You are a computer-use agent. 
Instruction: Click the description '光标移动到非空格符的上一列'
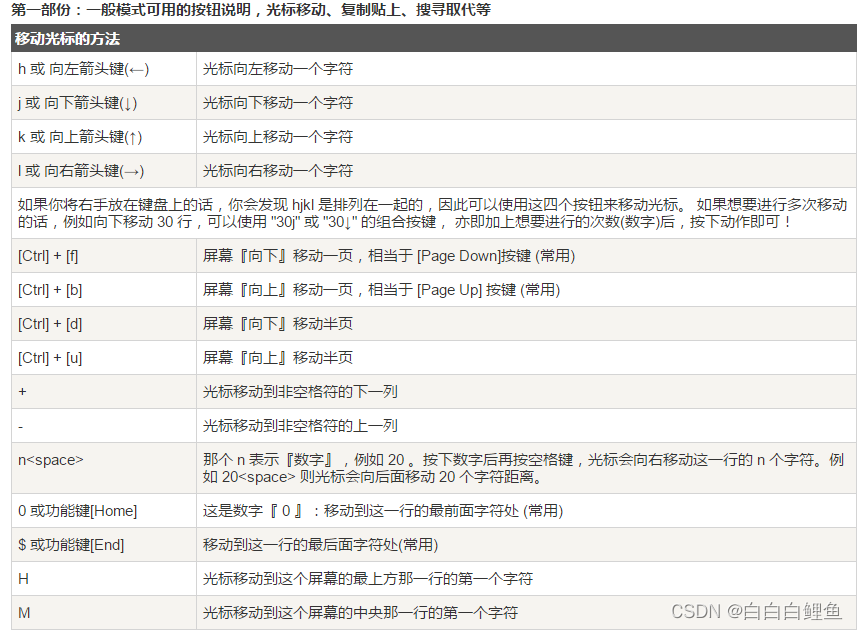coord(300,425)
